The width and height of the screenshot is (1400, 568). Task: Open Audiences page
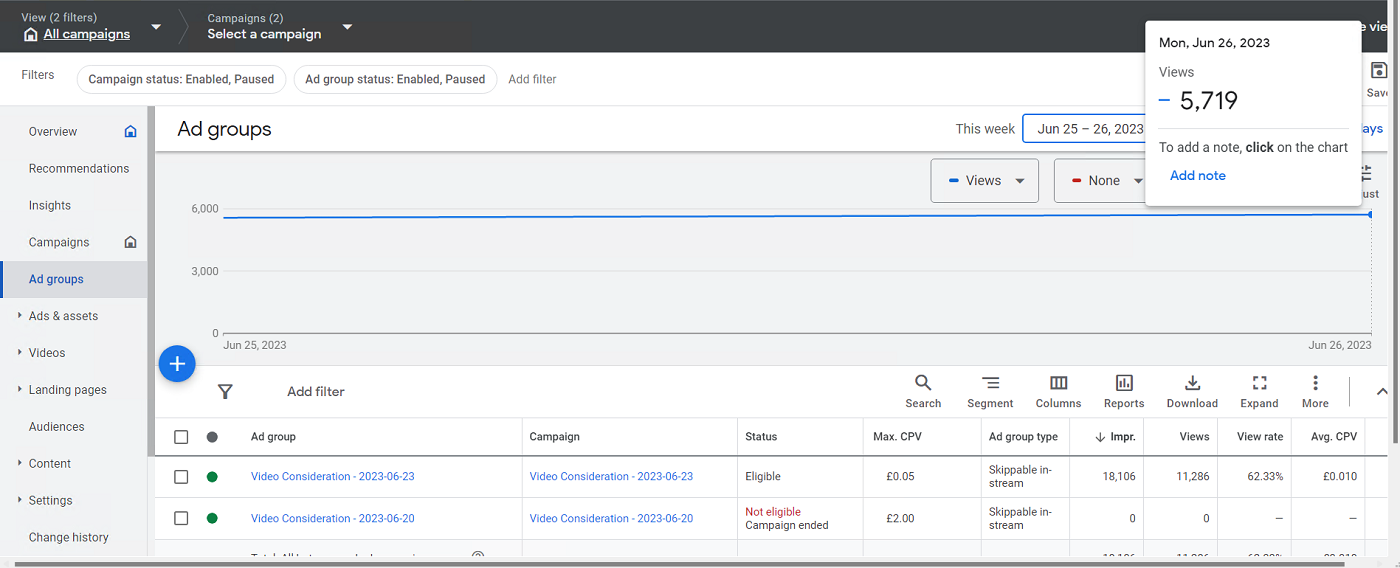57,427
